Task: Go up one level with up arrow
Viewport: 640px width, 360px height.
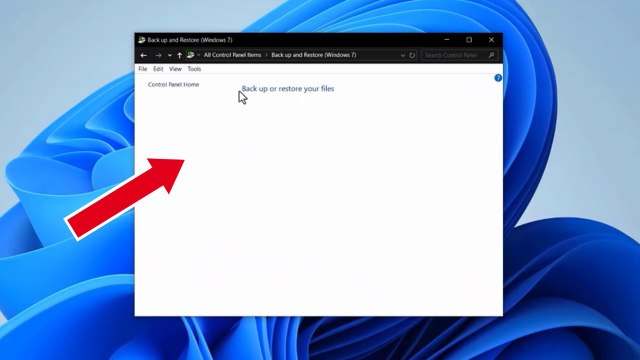Action: pos(180,55)
